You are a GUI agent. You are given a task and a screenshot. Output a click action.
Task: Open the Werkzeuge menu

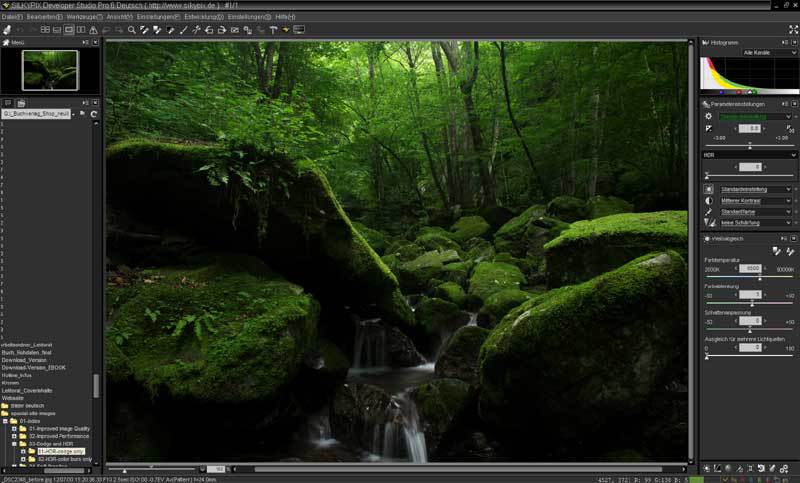tap(84, 17)
